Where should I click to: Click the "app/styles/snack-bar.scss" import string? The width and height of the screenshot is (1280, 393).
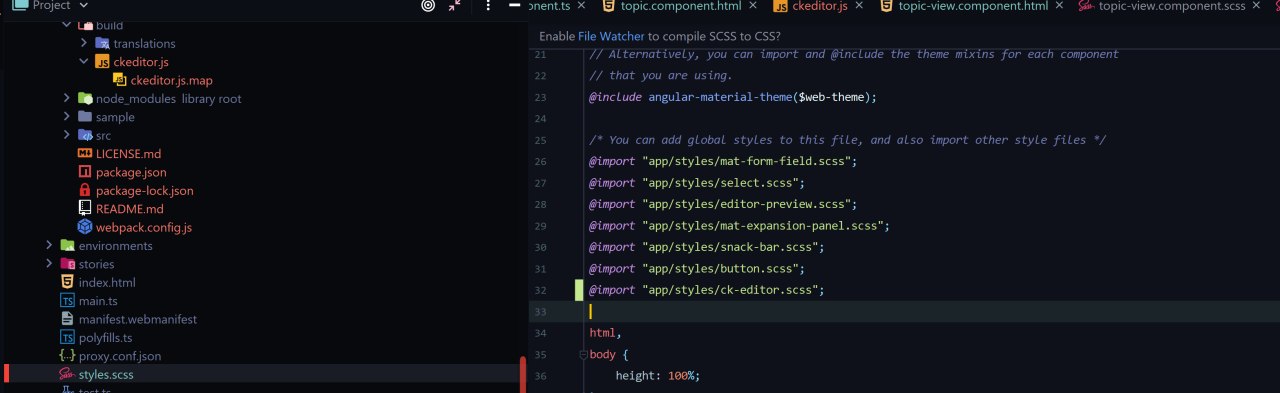730,247
